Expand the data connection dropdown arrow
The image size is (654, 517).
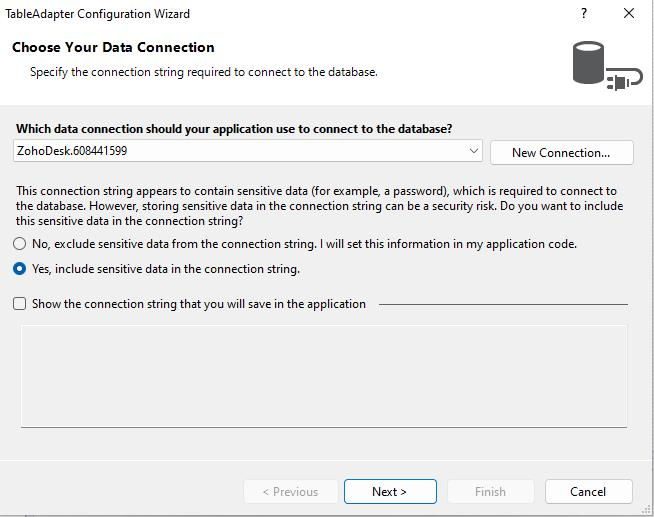(474, 151)
